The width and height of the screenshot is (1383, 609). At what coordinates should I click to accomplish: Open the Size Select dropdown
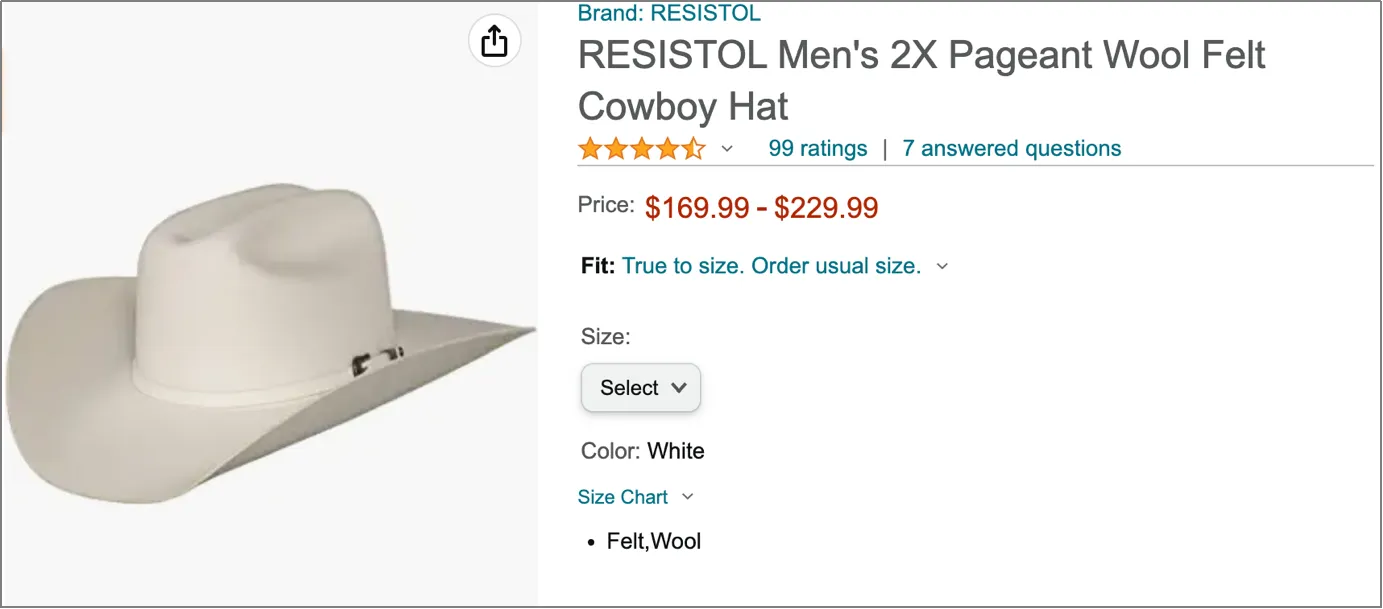click(640, 388)
